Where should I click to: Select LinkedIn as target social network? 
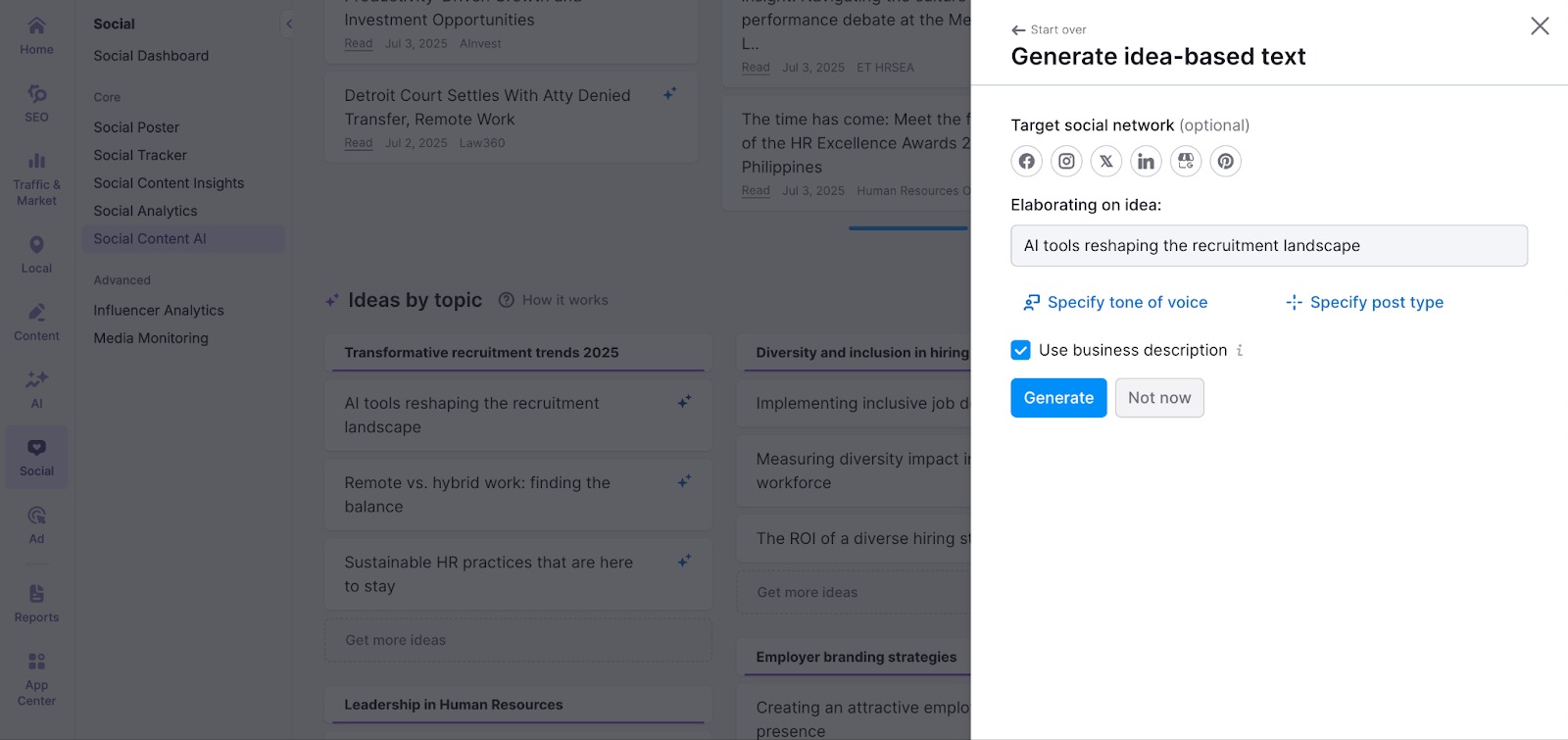point(1146,162)
